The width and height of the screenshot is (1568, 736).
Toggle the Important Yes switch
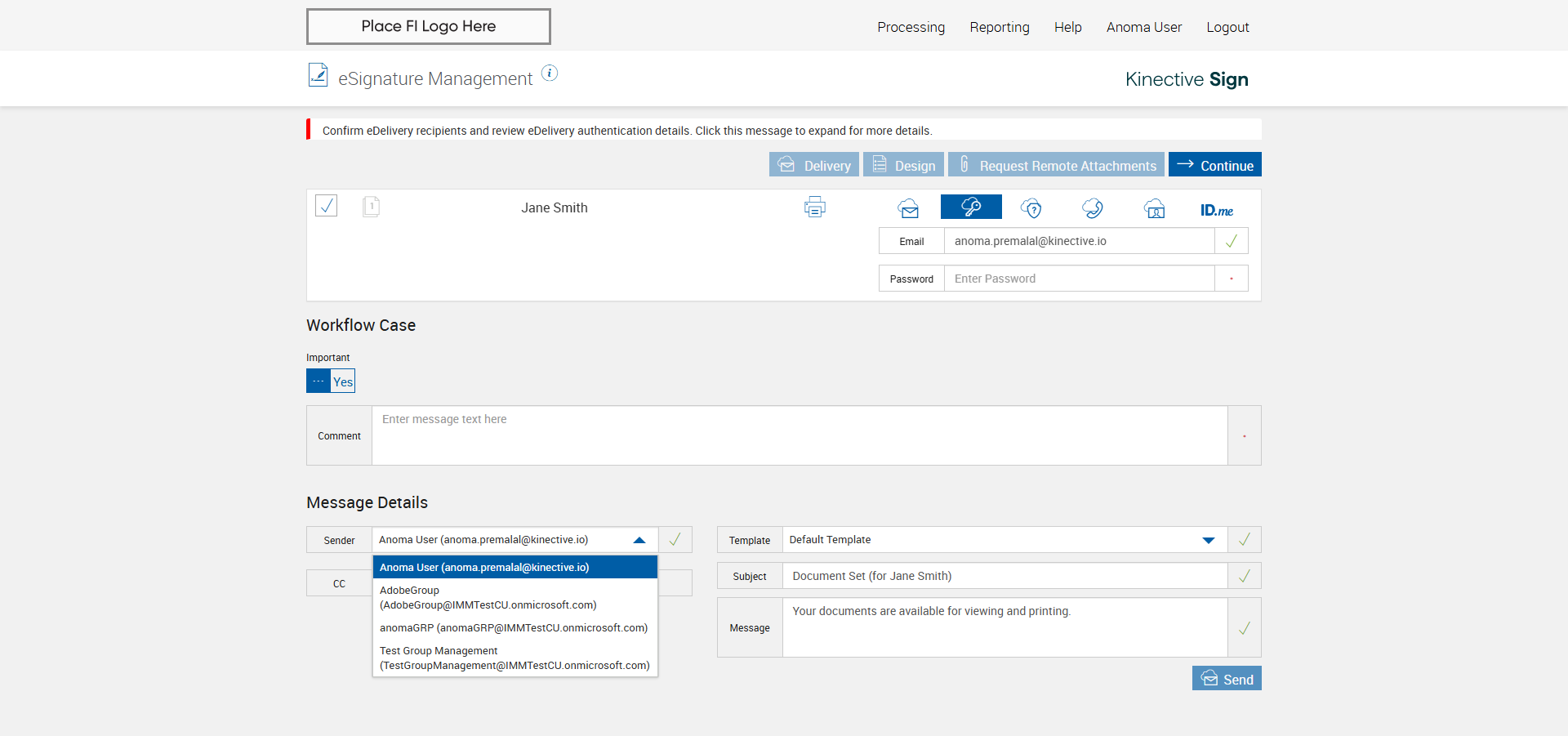pos(331,381)
